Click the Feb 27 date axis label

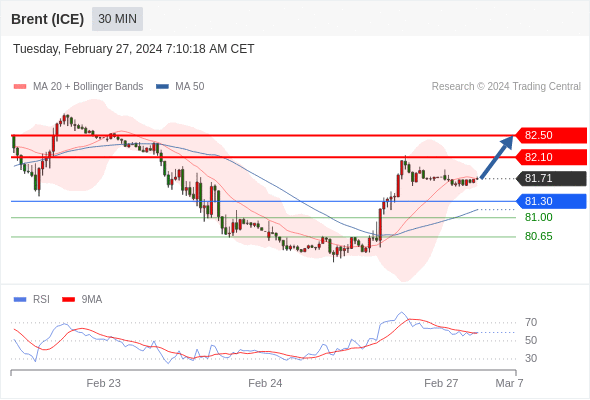click(x=441, y=383)
